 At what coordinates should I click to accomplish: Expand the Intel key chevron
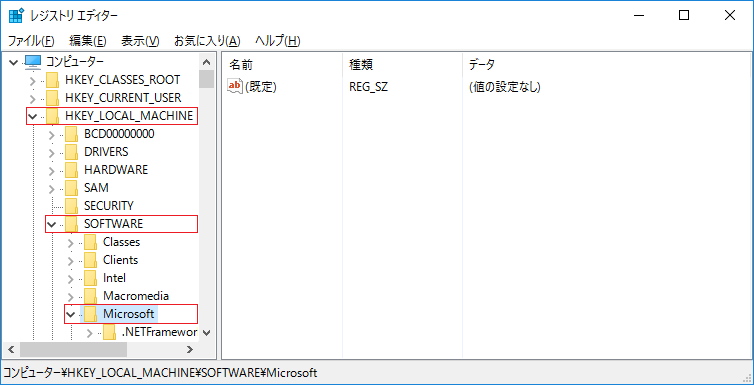coord(71,278)
